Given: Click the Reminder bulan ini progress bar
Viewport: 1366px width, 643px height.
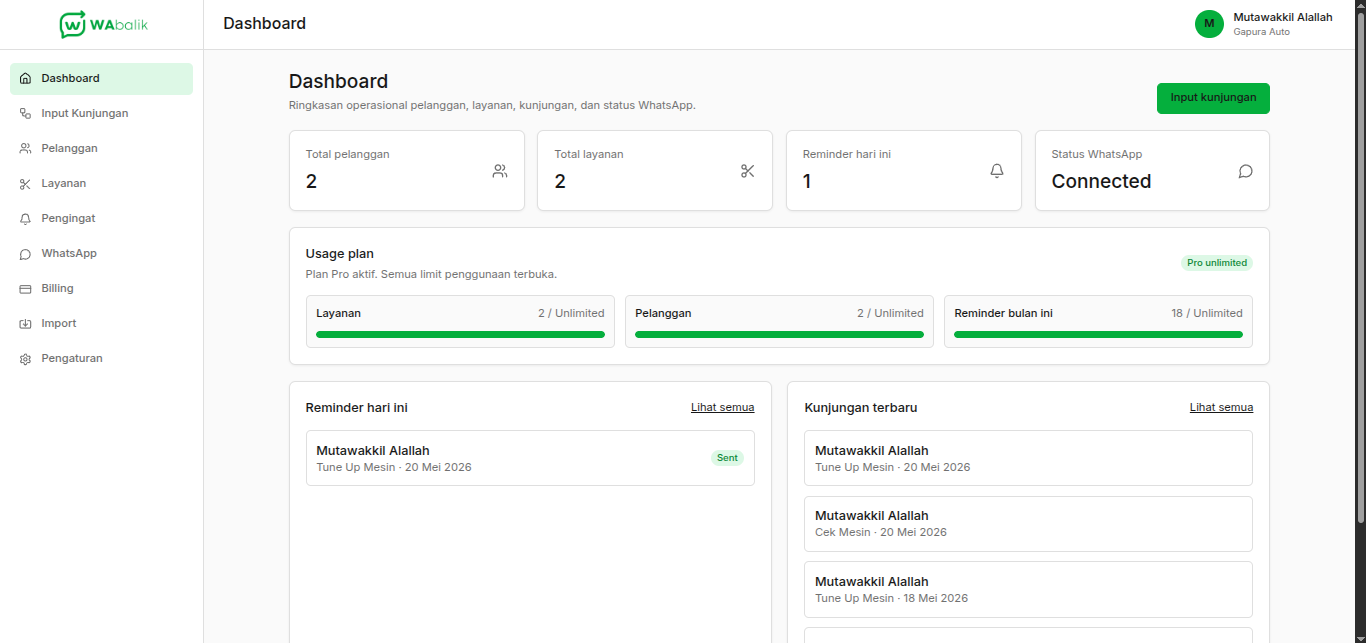Looking at the screenshot, I should 1098,334.
